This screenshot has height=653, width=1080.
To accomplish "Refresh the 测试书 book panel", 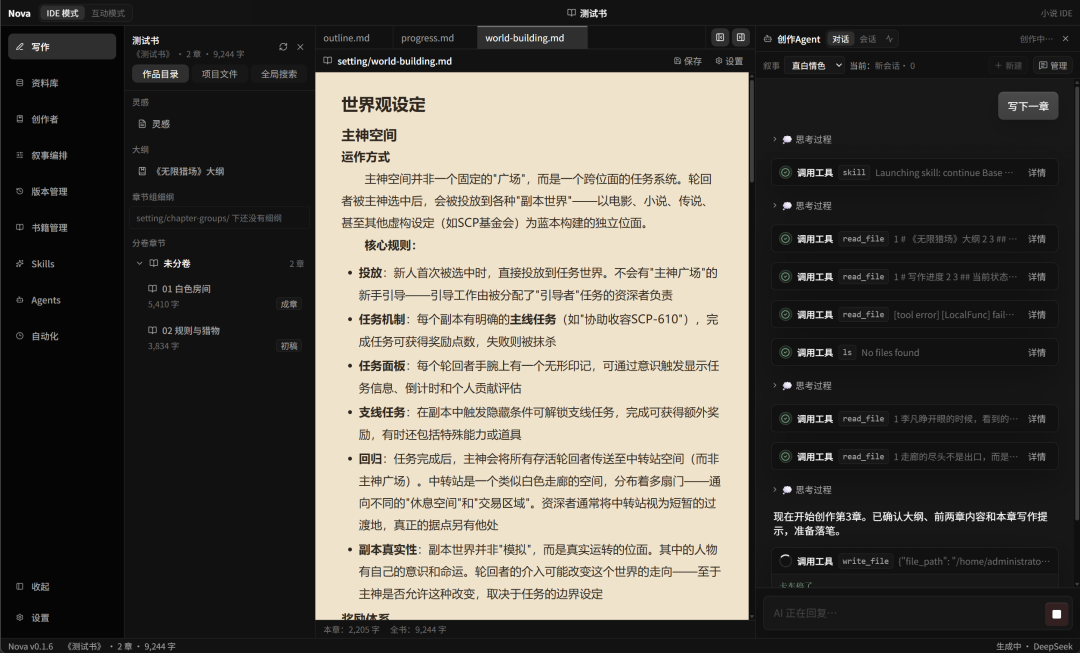I will point(283,47).
